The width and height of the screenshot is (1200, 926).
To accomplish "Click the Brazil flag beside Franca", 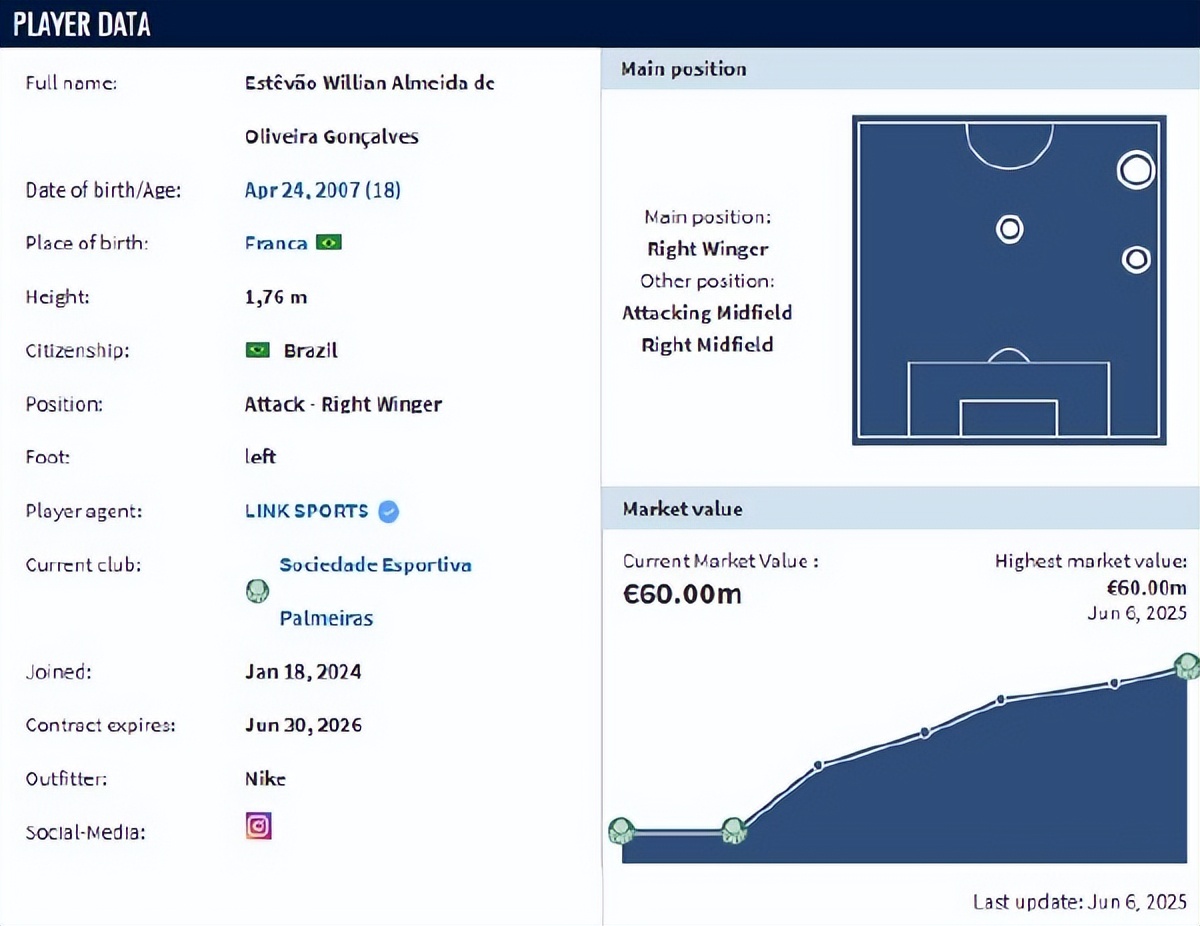I will pyautogui.click(x=328, y=242).
